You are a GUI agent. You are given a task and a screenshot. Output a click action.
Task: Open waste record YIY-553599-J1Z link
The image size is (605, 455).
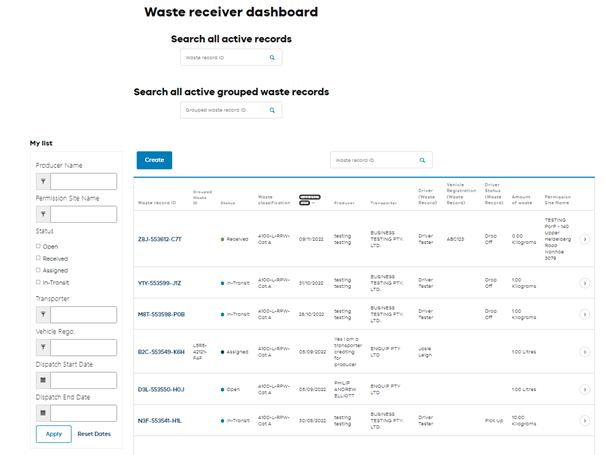[x=159, y=283]
